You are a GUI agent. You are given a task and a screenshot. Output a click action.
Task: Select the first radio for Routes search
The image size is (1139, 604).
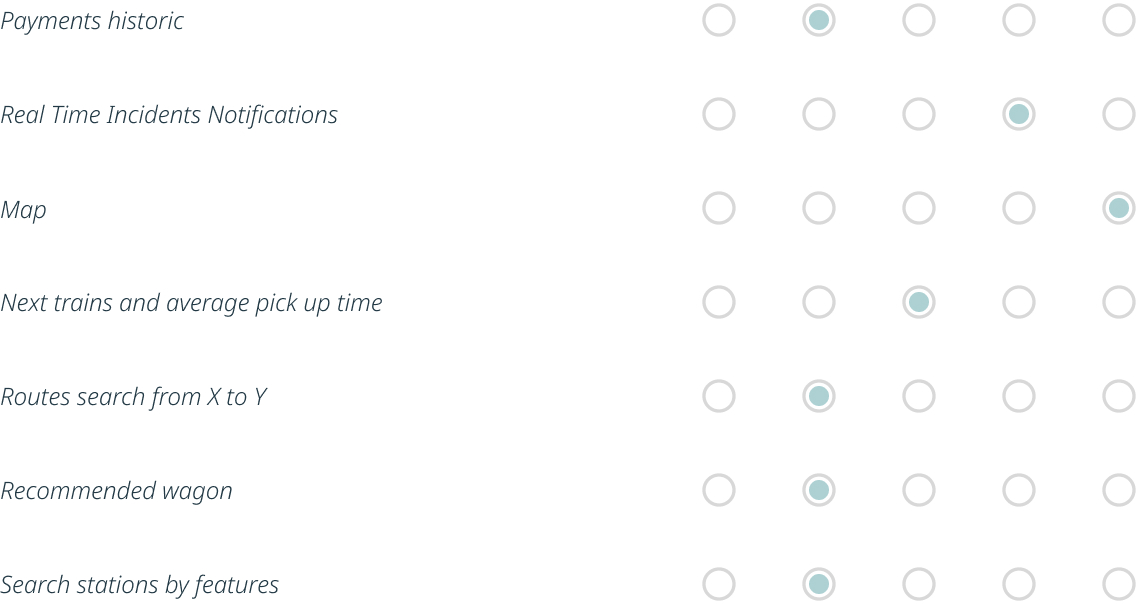(x=719, y=396)
